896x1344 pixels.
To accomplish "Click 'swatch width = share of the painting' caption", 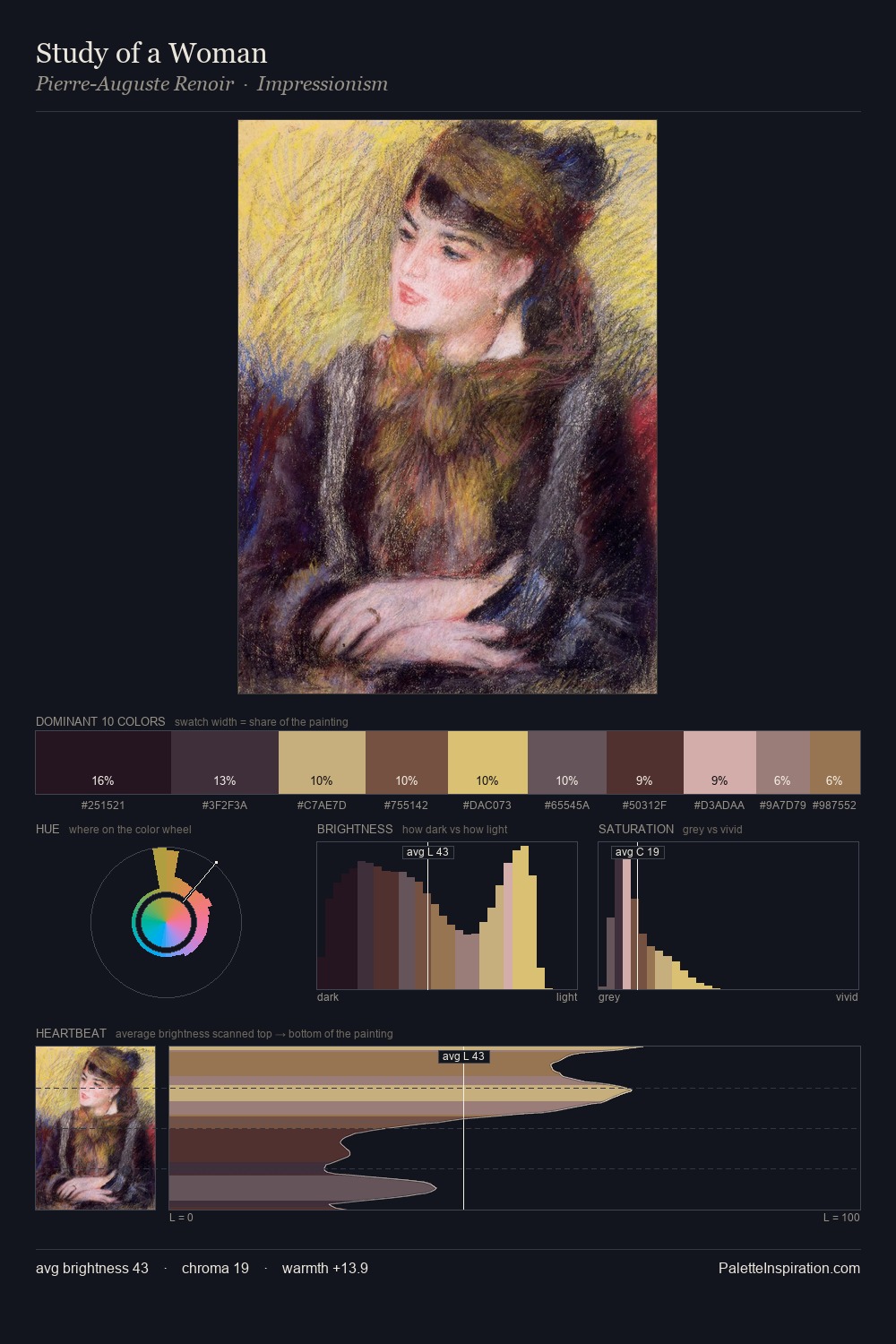I will tap(262, 722).
